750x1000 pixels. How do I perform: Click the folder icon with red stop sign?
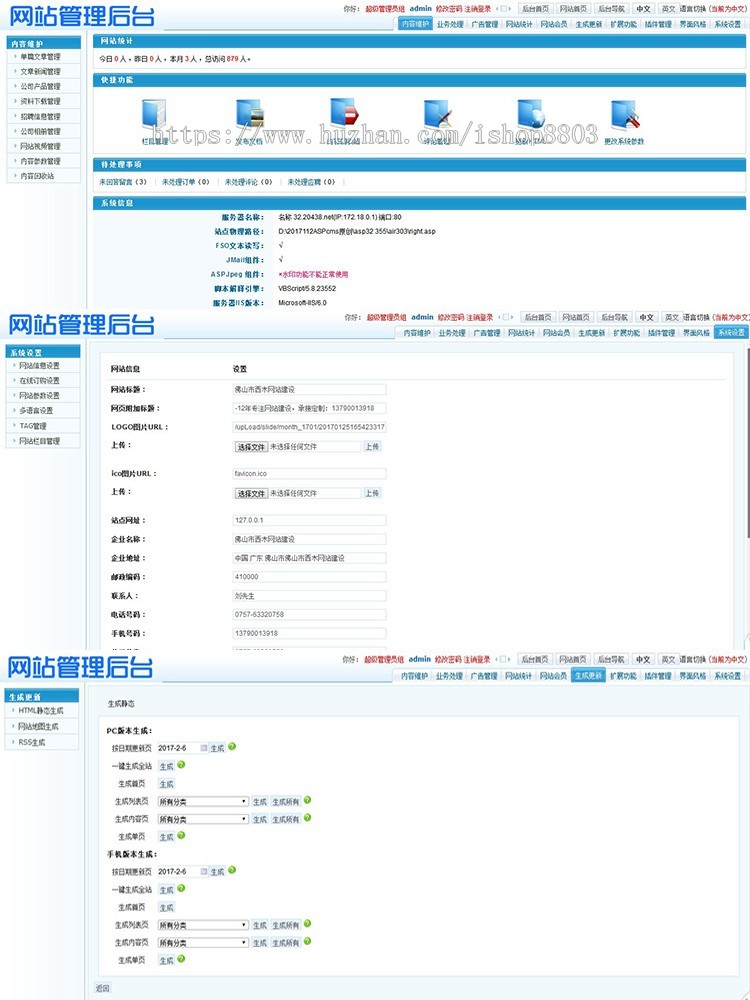(344, 114)
